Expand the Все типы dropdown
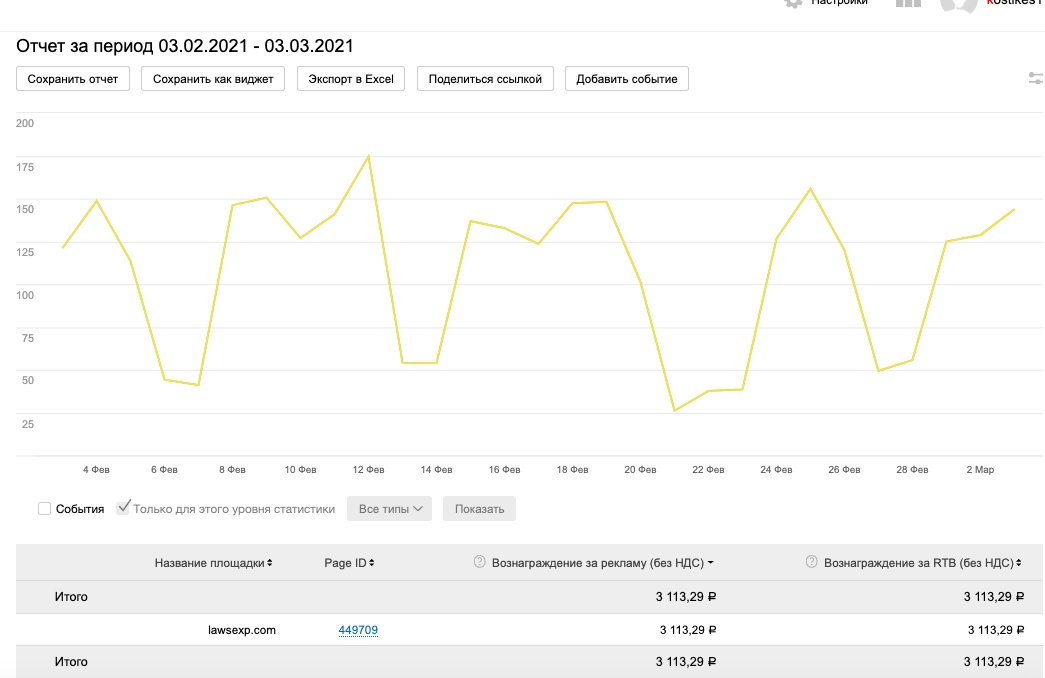This screenshot has width=1045, height=678. point(390,509)
